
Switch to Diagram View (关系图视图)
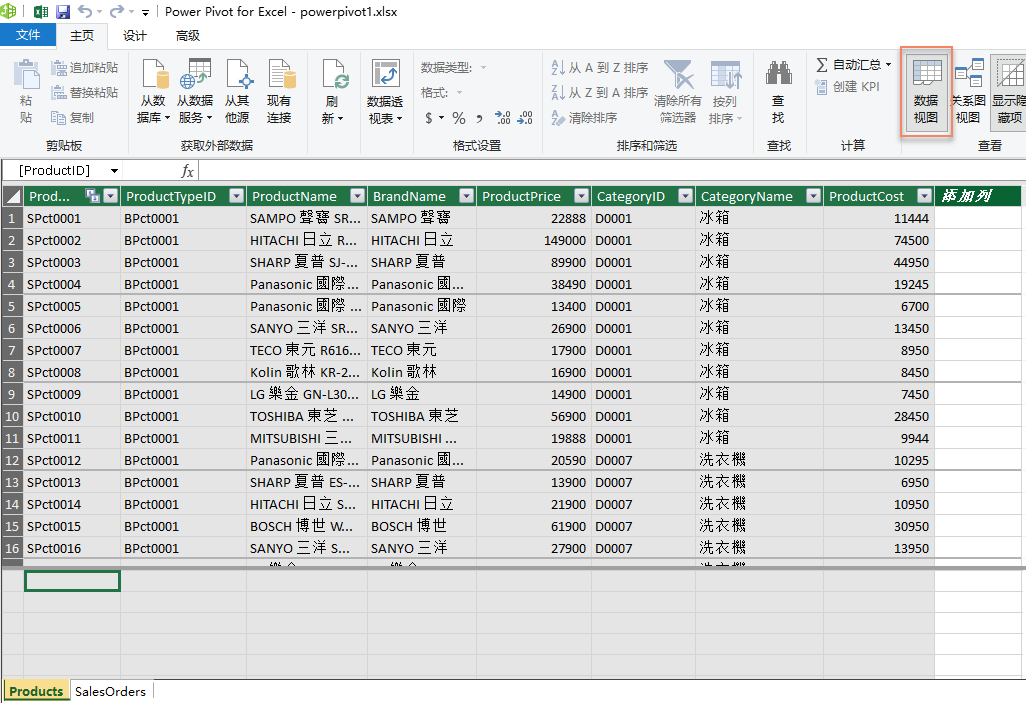[968, 92]
